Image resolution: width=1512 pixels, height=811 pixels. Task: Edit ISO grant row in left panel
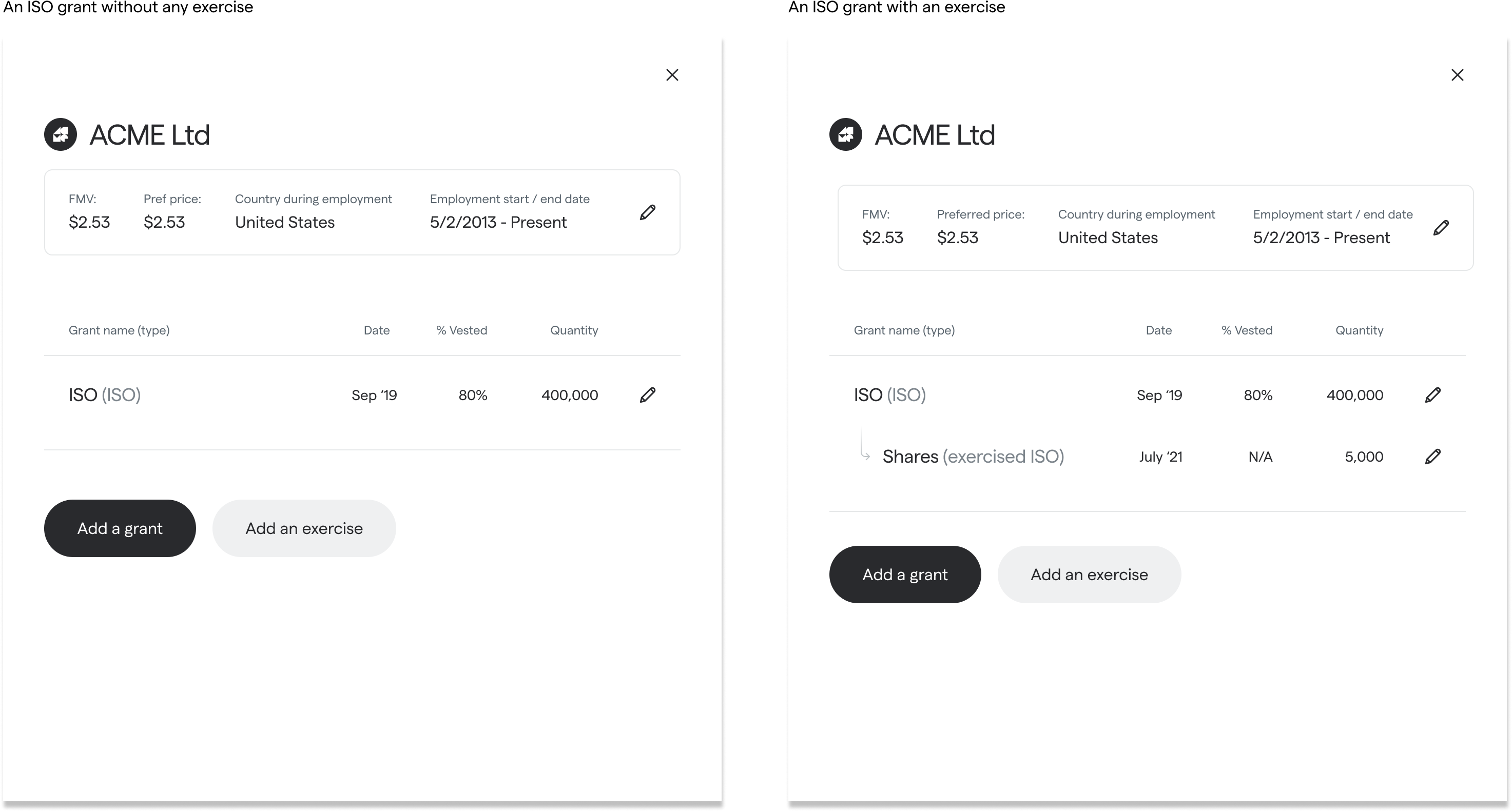coord(647,395)
